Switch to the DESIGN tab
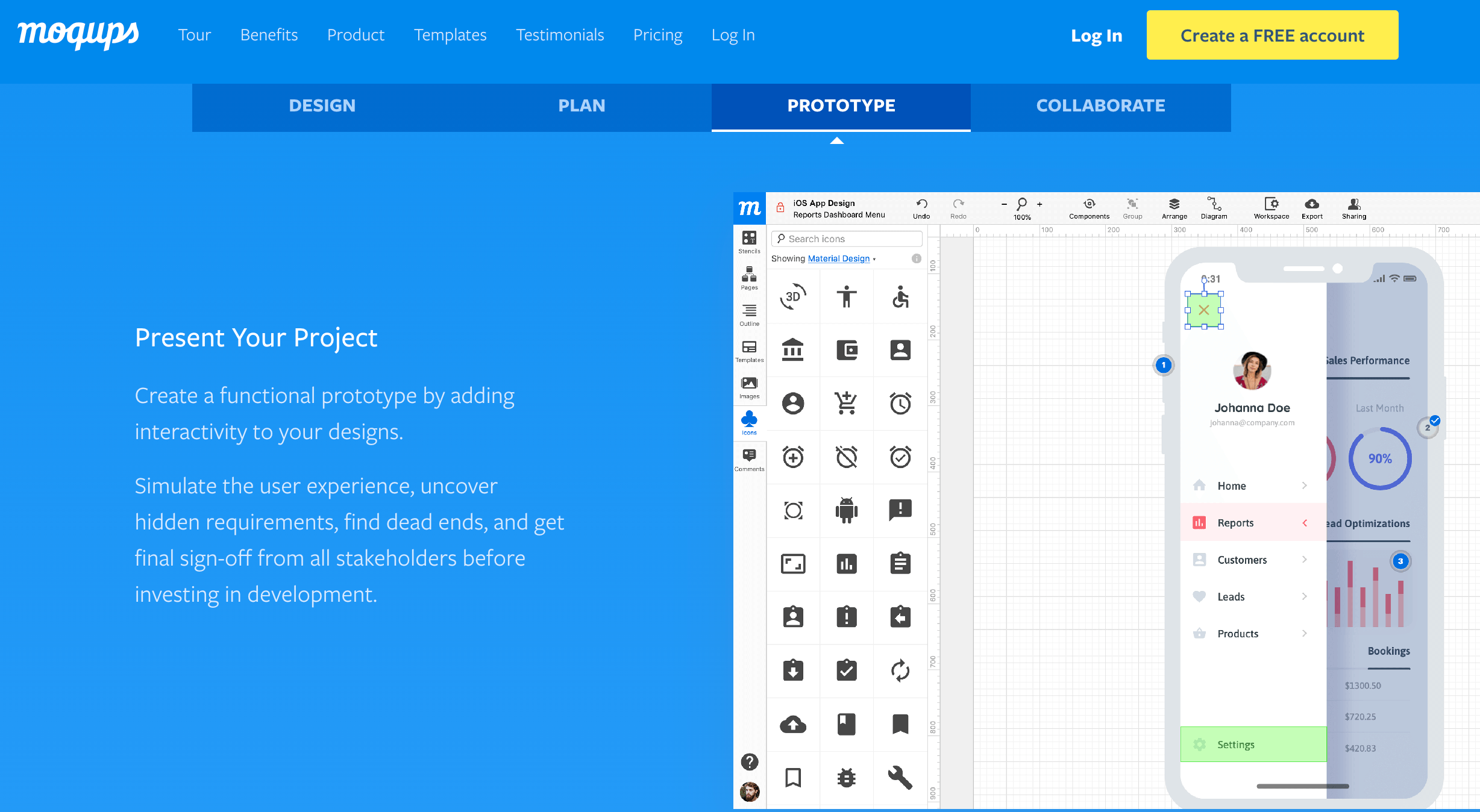 322,106
